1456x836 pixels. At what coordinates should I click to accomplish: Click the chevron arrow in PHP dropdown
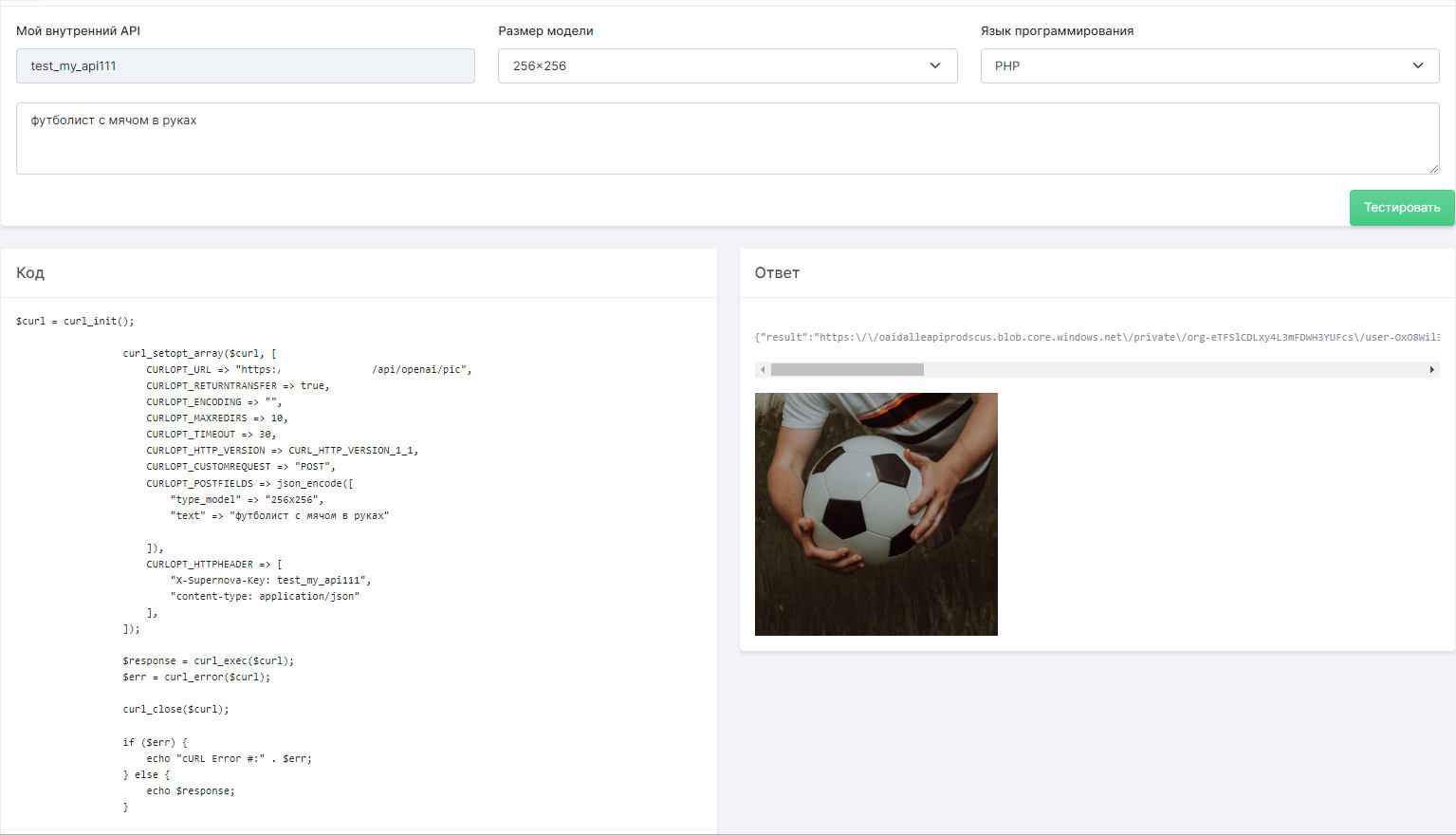pyautogui.click(x=1418, y=66)
